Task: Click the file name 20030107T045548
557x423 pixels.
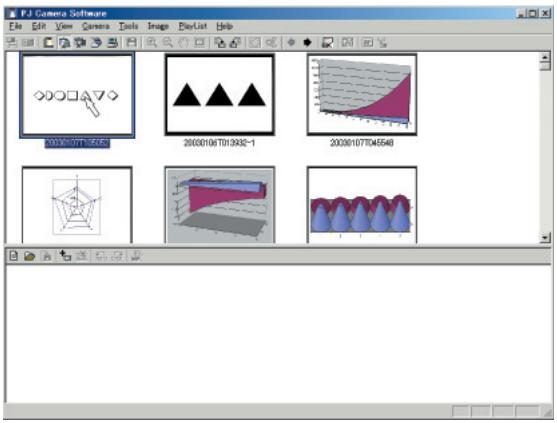Action: pyautogui.click(x=362, y=143)
